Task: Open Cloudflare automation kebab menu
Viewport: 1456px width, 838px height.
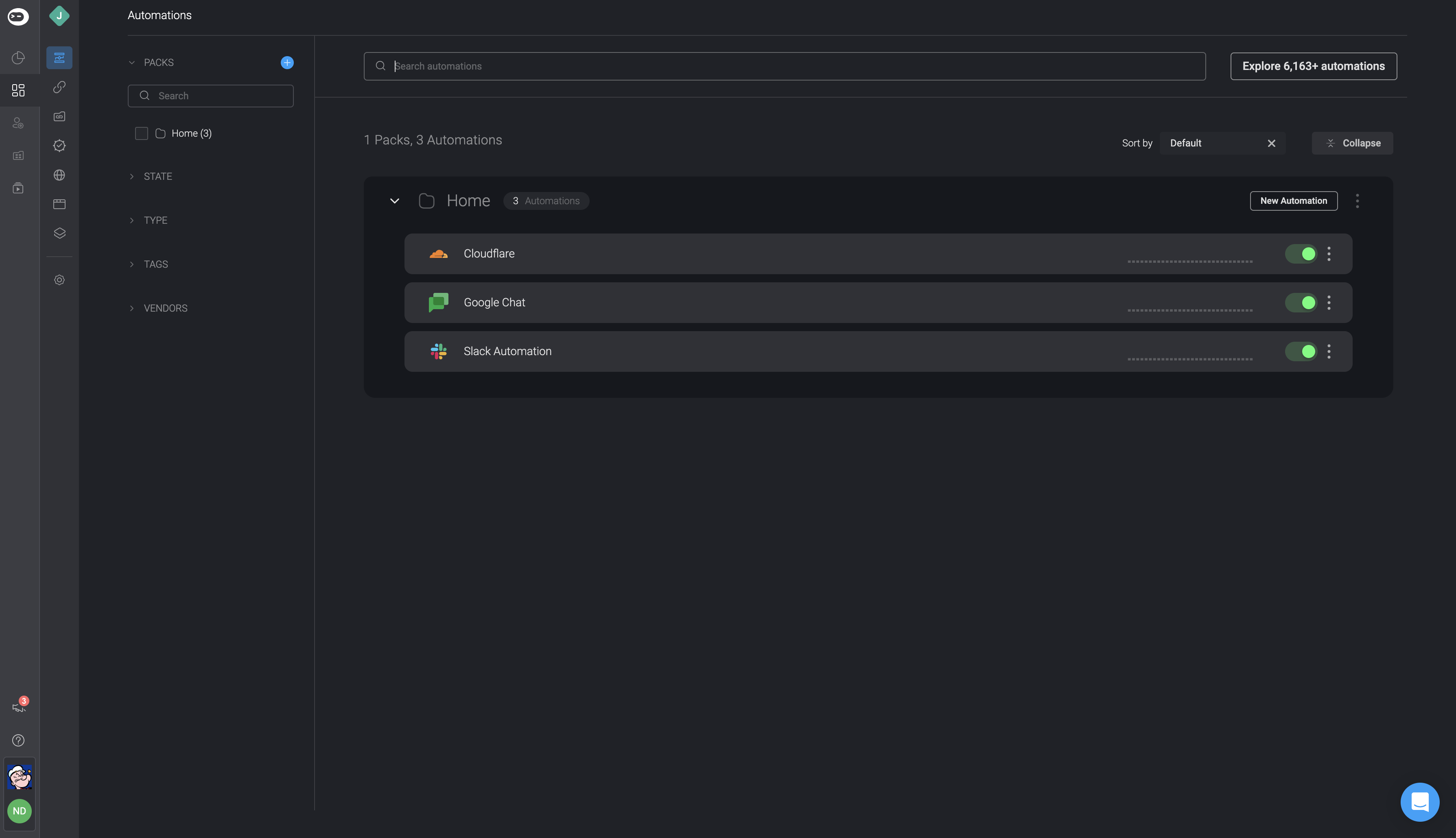Action: click(1329, 254)
